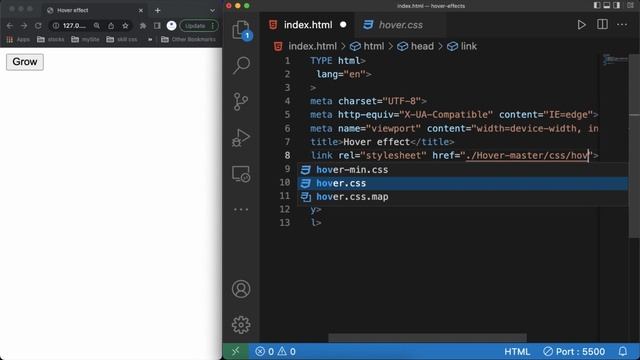This screenshot has width=640, height=360.
Task: Click the zoom magnifier icon in address bar
Action: point(97,26)
